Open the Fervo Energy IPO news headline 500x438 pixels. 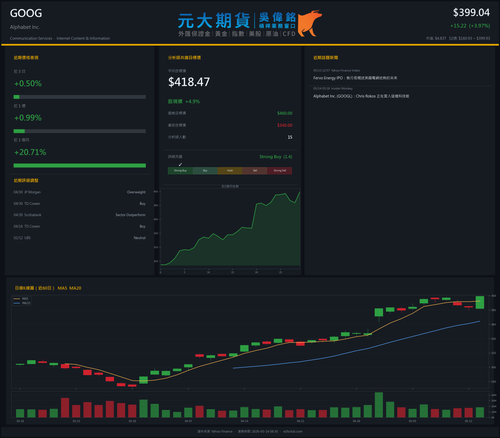click(x=355, y=78)
